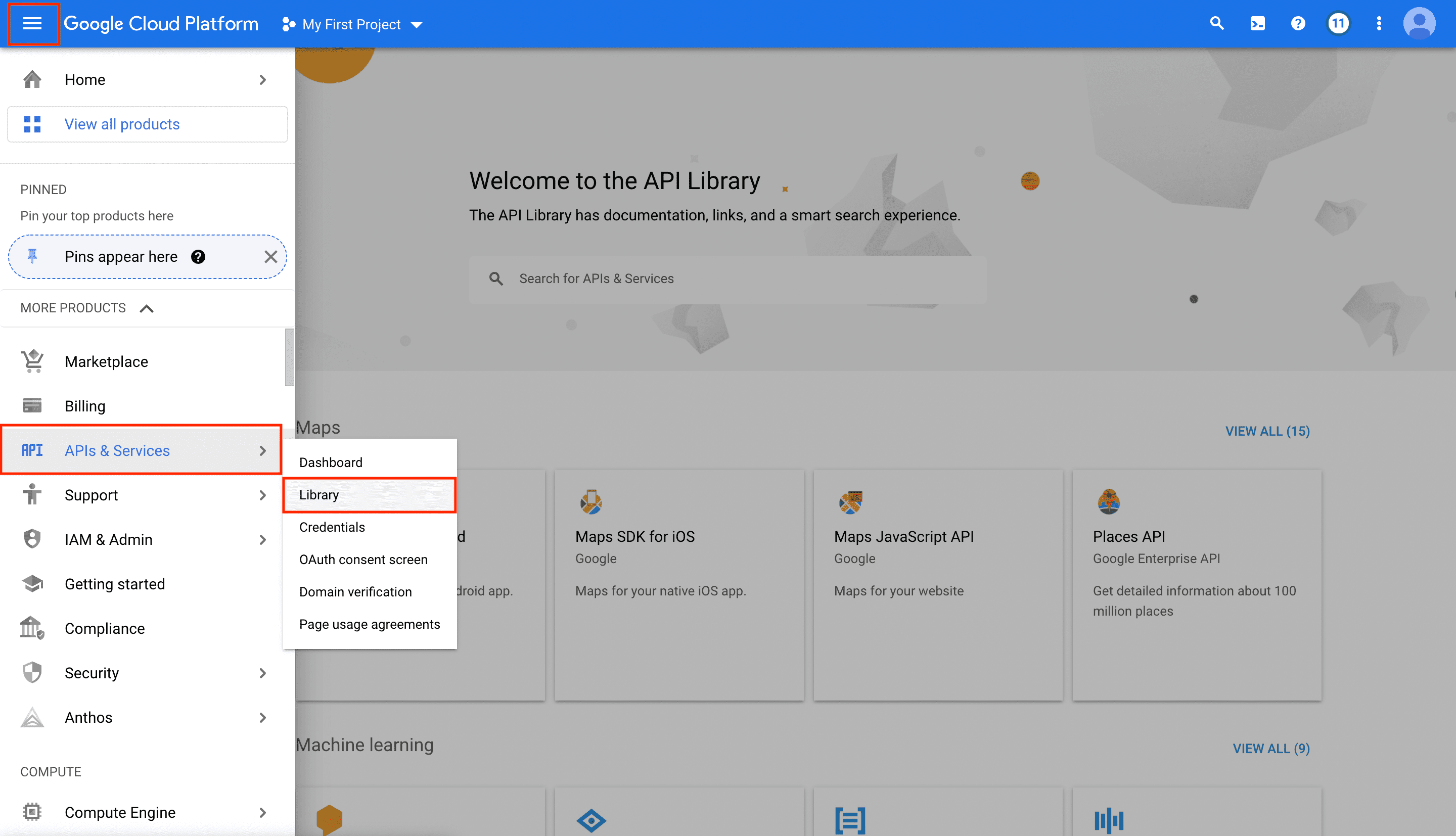Select OAuth consent screen entry

(x=370, y=559)
